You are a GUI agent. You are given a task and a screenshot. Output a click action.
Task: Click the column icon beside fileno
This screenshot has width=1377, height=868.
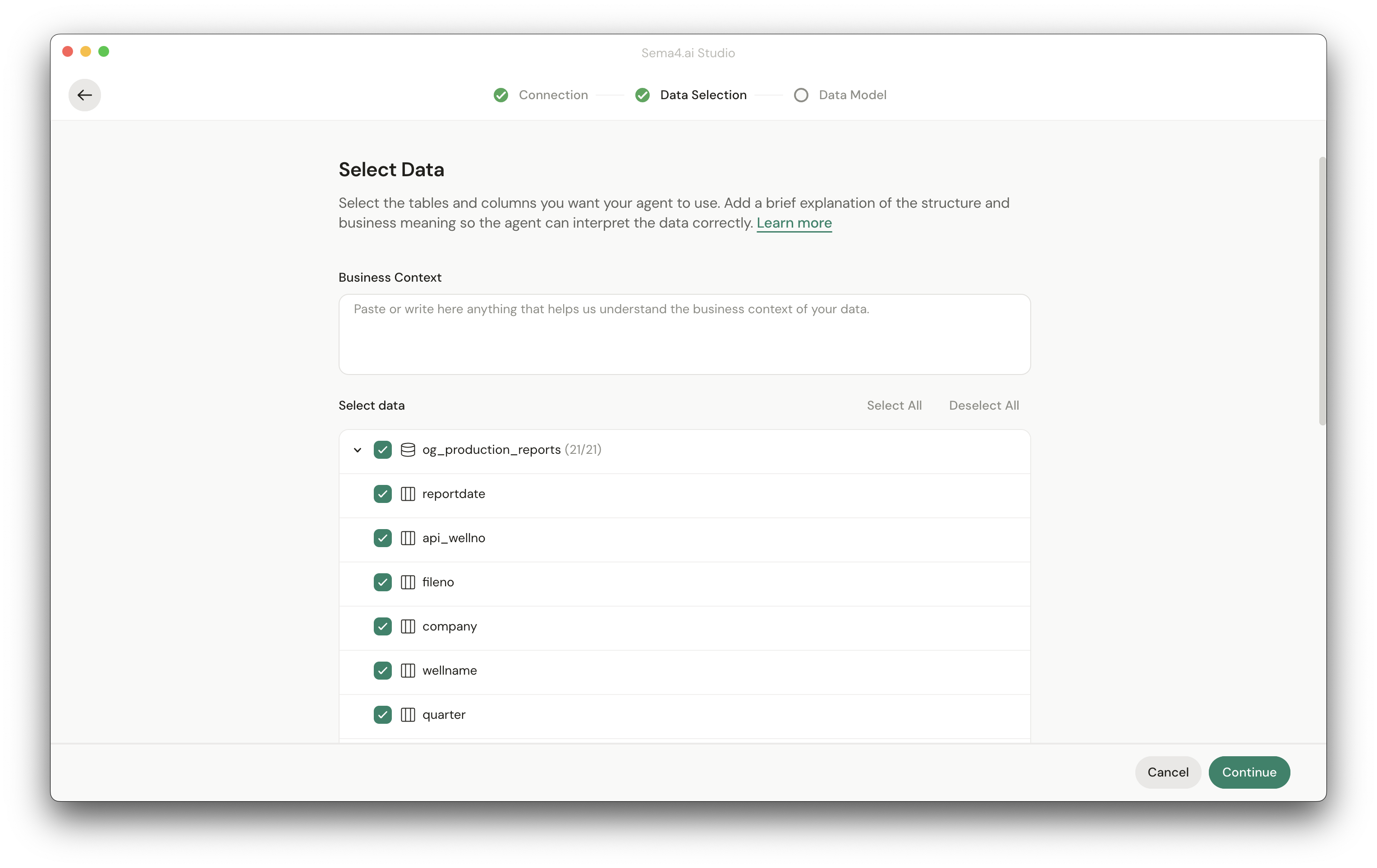point(408,582)
